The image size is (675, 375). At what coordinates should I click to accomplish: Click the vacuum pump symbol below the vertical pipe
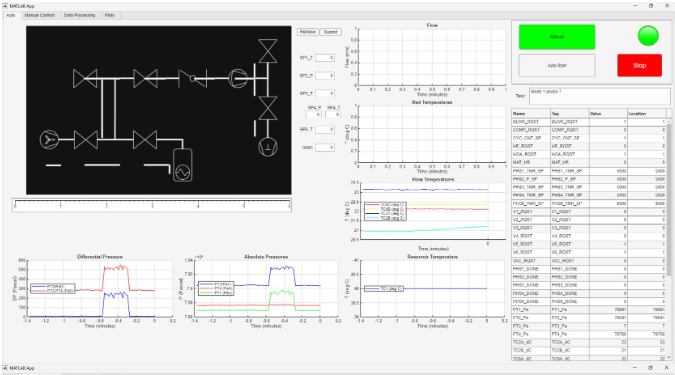pos(268,146)
